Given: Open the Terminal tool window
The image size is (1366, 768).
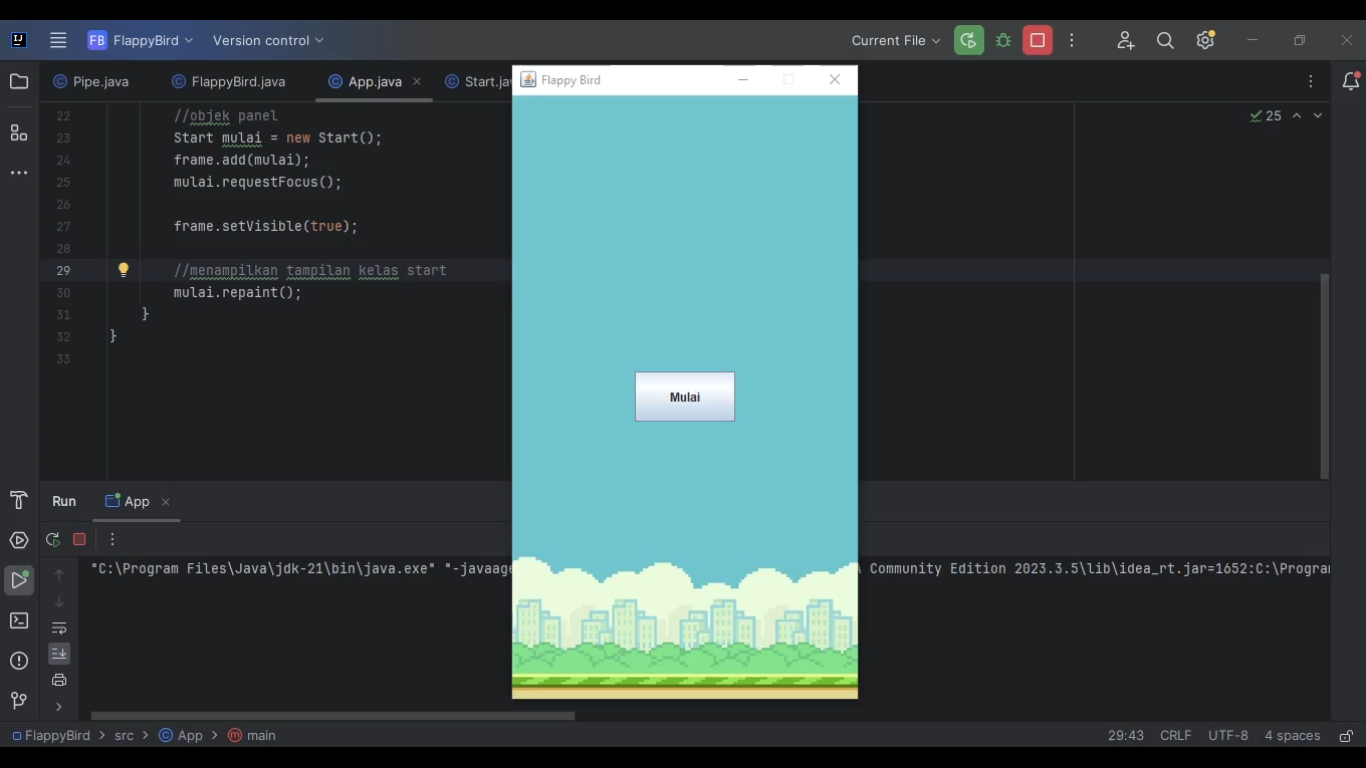Looking at the screenshot, I should [19, 621].
